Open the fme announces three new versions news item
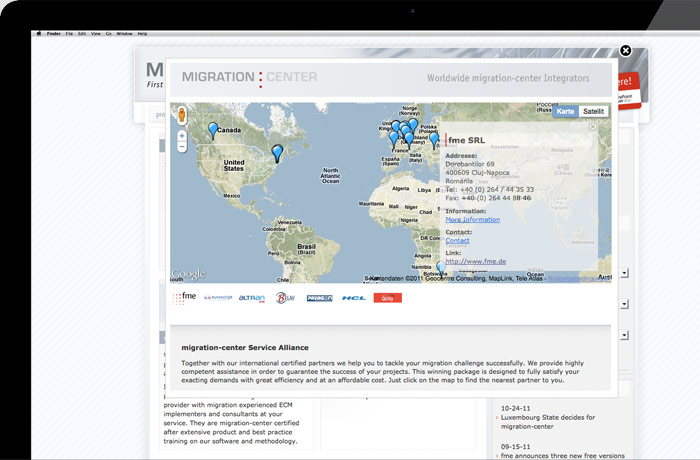Screen dimensions: 700x460 562,456
